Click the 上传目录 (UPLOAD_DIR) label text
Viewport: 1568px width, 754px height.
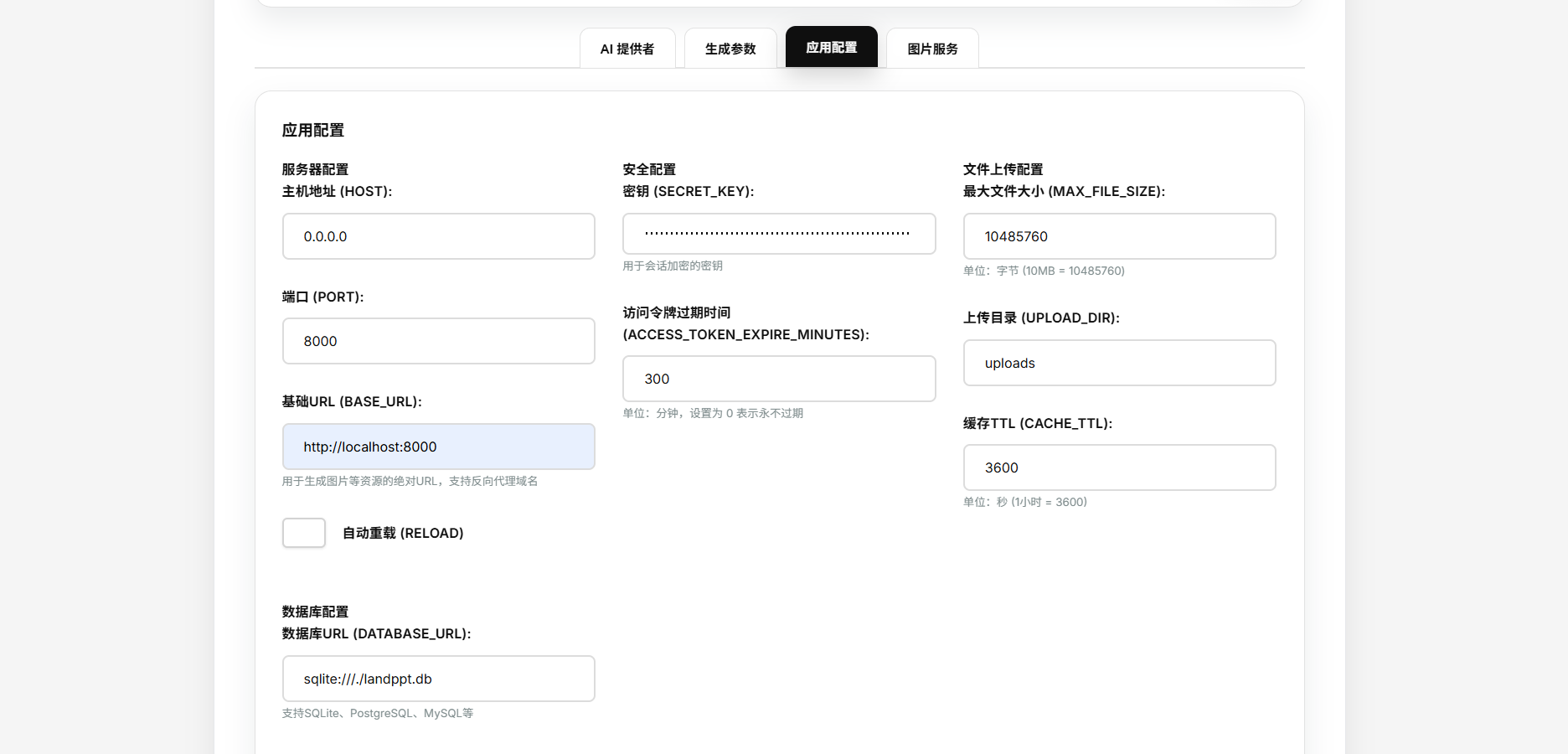(x=1041, y=318)
